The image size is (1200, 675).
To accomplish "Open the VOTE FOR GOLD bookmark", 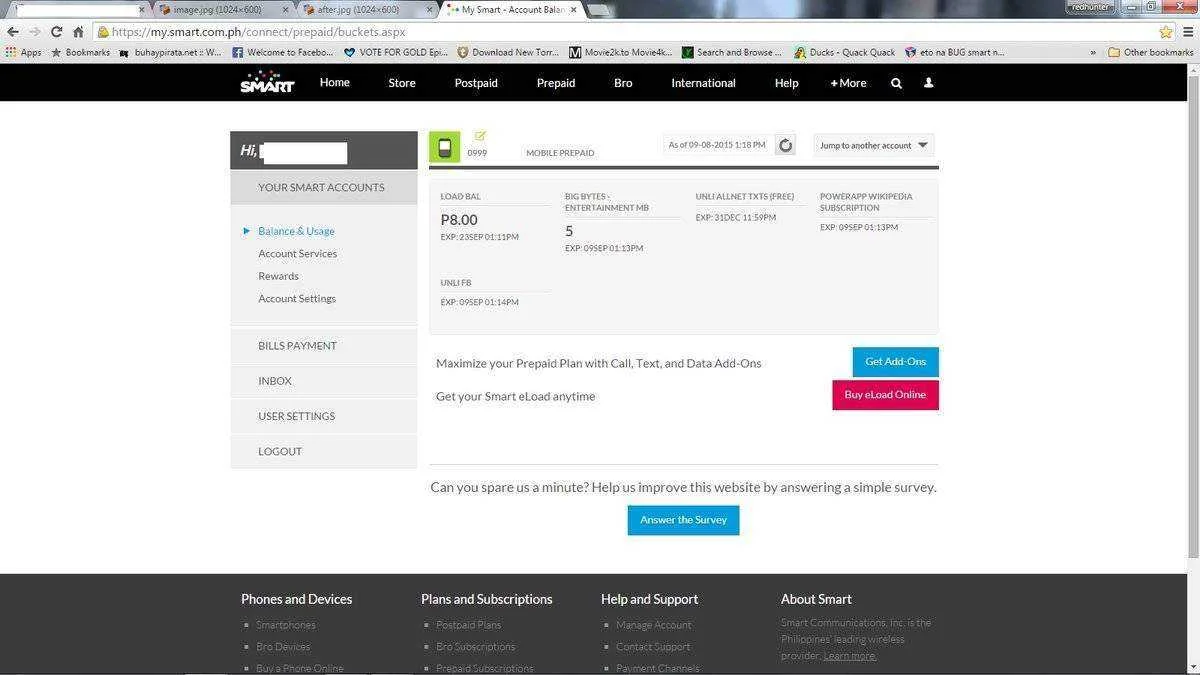I will (x=396, y=52).
